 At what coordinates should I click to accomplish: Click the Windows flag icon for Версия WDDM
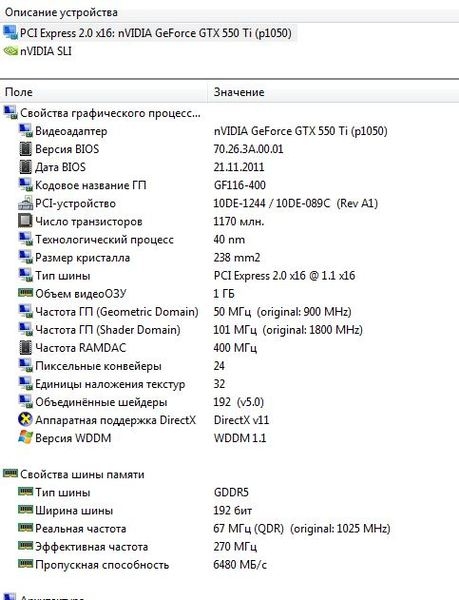pyautogui.click(x=26, y=437)
